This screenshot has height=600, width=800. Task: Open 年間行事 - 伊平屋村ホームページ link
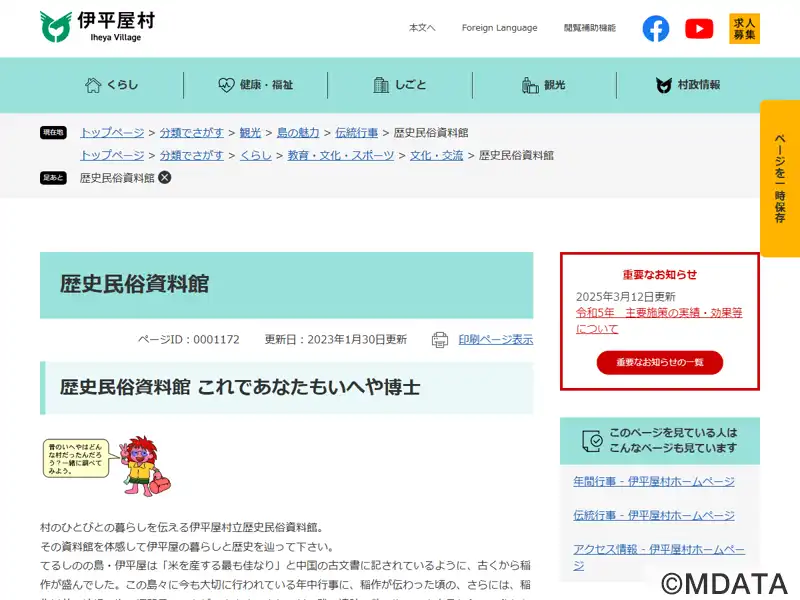pyautogui.click(x=654, y=481)
